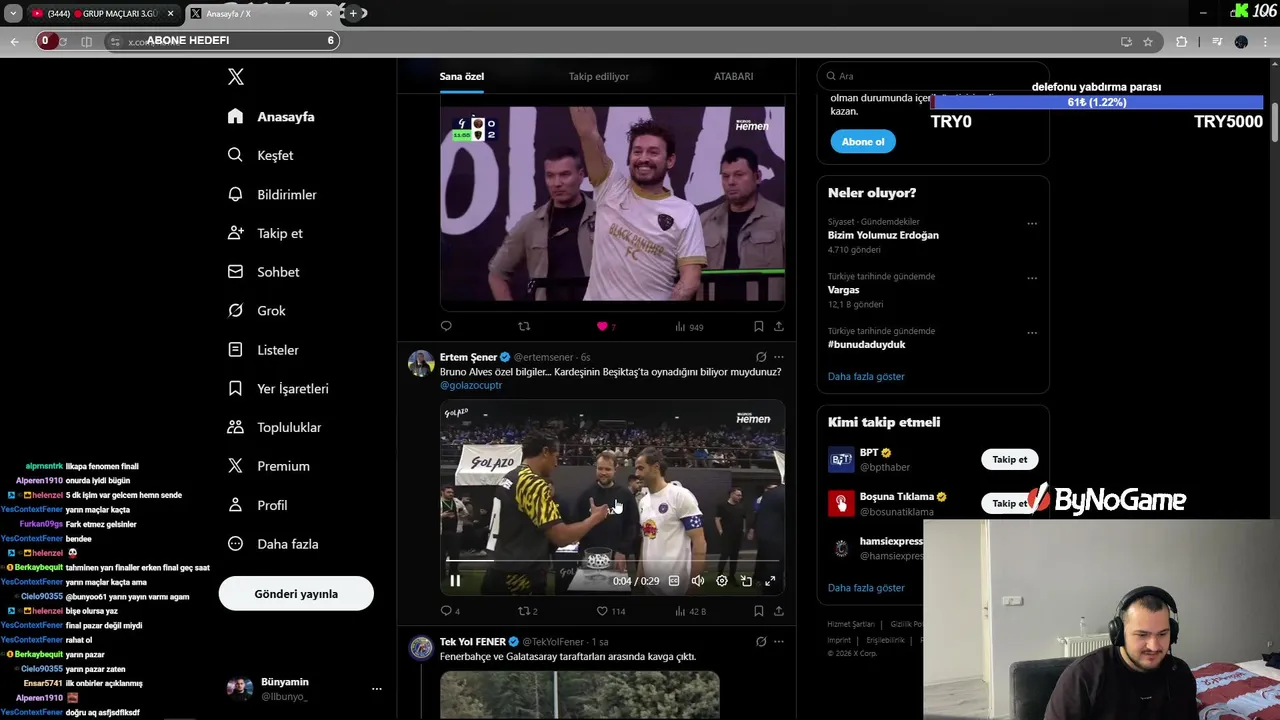The image size is (1280, 720).
Task: Toggle captions on the video player
Action: (x=674, y=581)
